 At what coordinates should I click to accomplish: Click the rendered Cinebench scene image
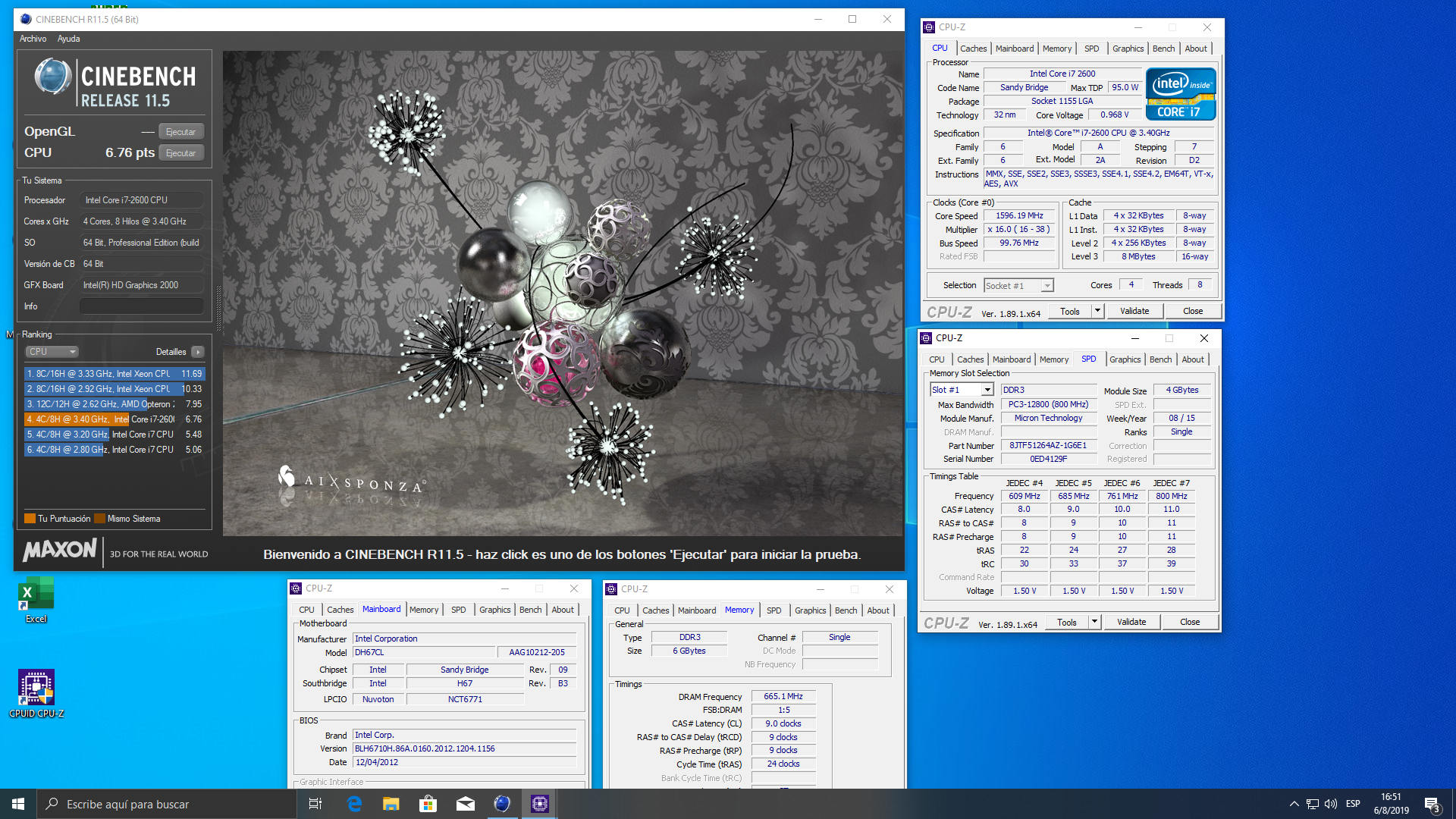pos(563,293)
